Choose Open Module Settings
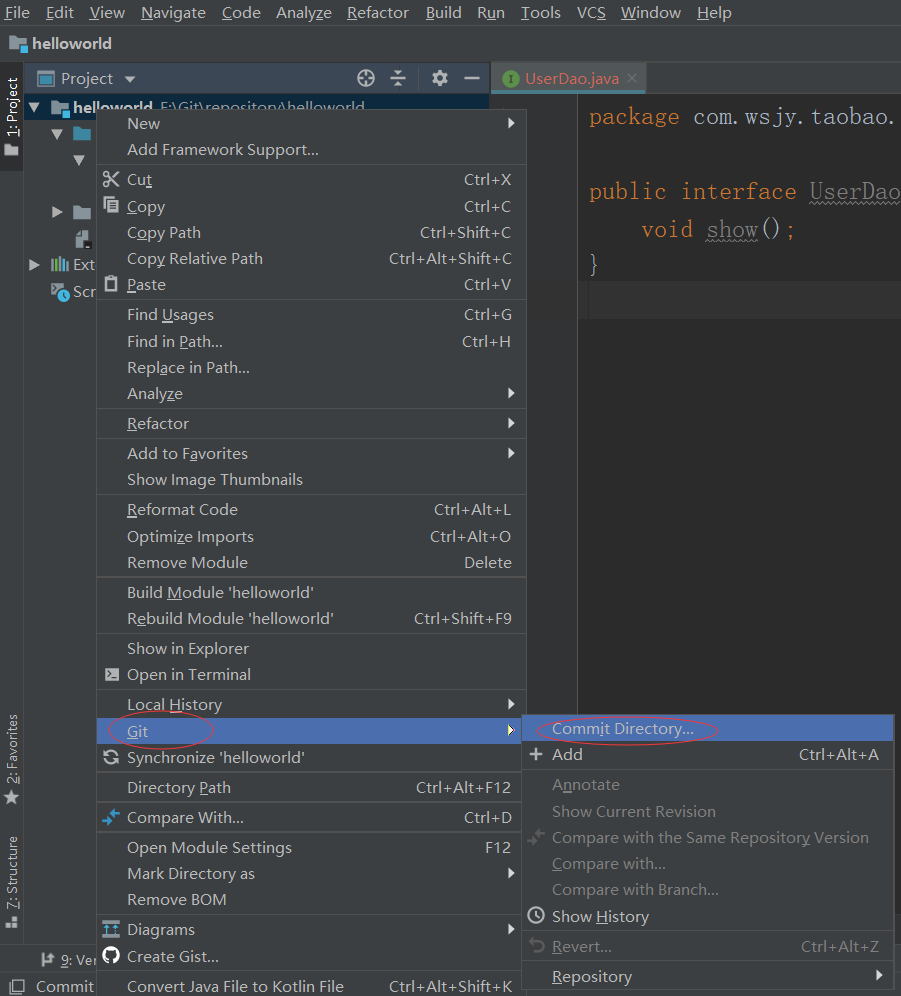 311,847
